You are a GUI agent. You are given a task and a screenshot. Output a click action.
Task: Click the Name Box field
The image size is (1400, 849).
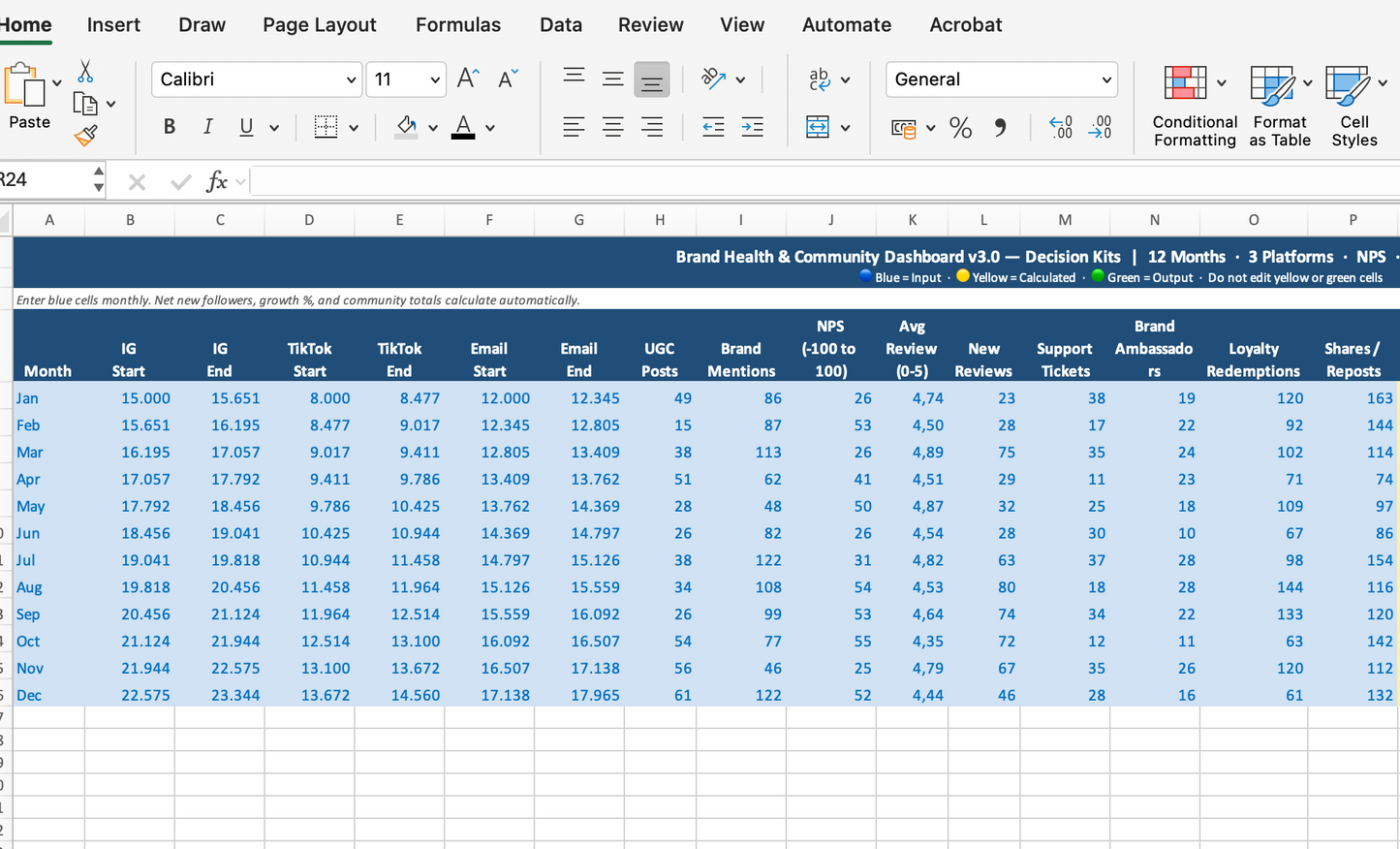pyautogui.click(x=45, y=180)
